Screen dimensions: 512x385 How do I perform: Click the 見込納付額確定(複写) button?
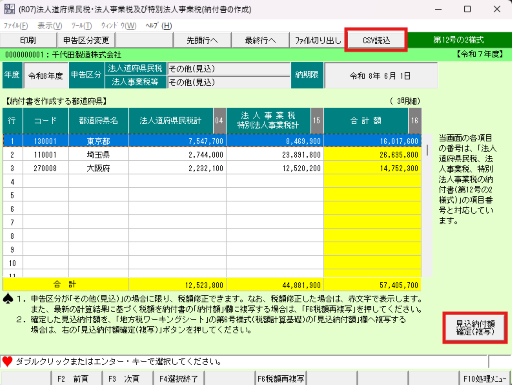[475, 328]
